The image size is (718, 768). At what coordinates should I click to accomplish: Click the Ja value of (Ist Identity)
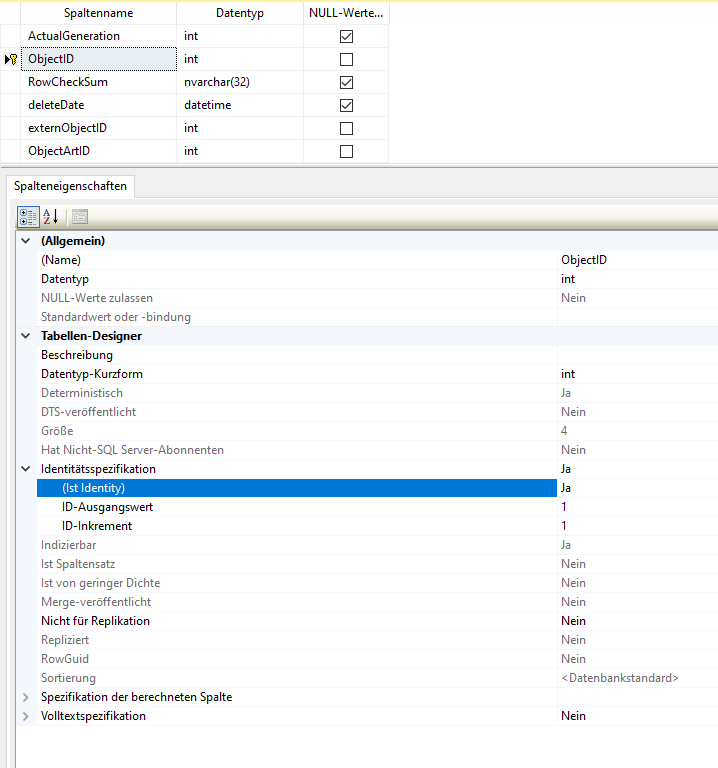click(638, 488)
